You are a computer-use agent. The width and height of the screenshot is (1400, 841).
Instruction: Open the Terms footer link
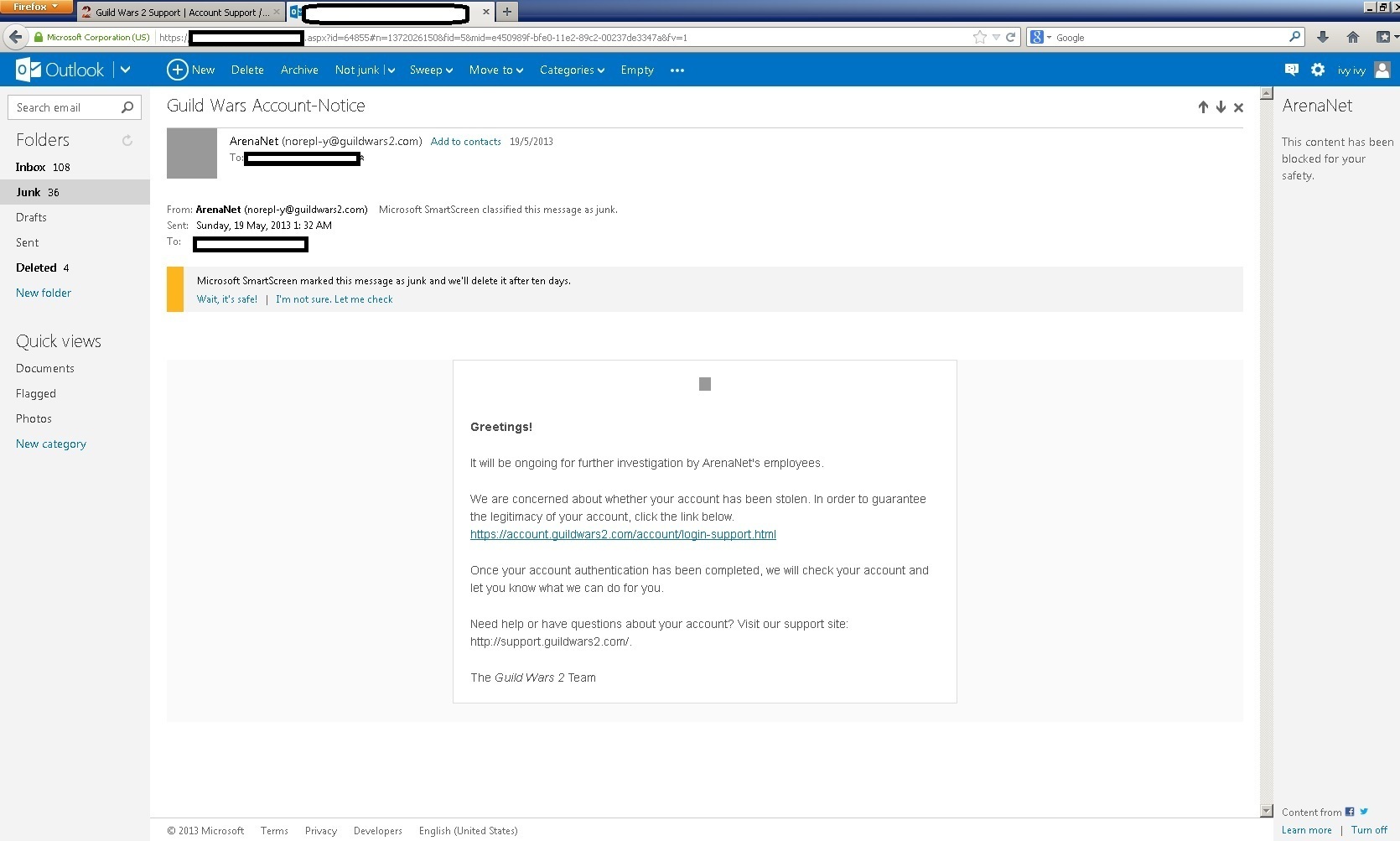click(x=274, y=831)
